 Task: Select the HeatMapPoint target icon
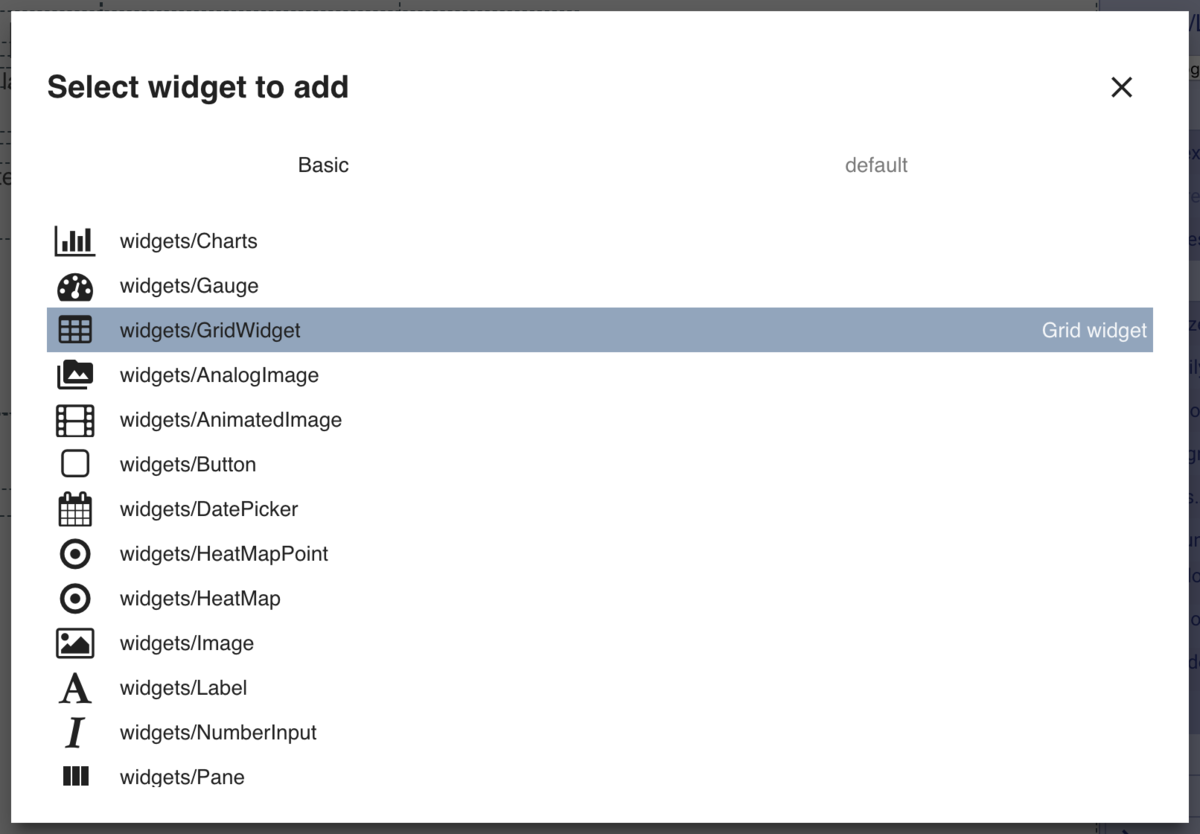coord(75,554)
